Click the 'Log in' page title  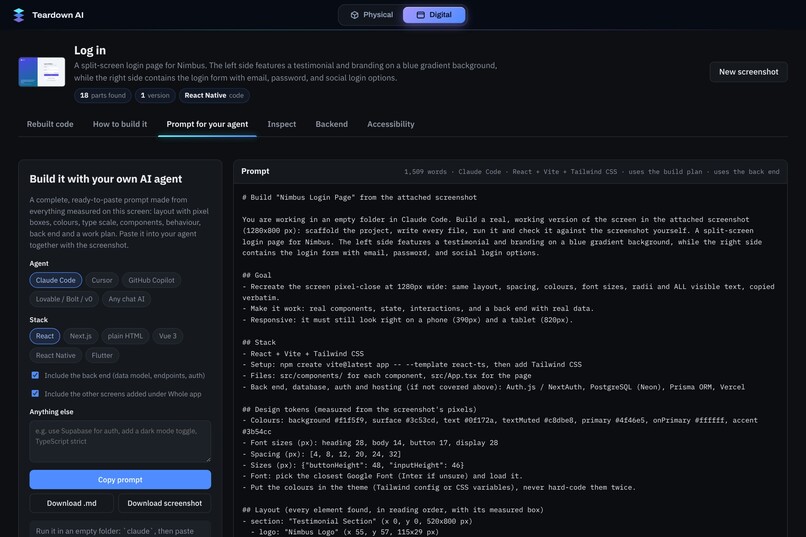pyautogui.click(x=90, y=50)
